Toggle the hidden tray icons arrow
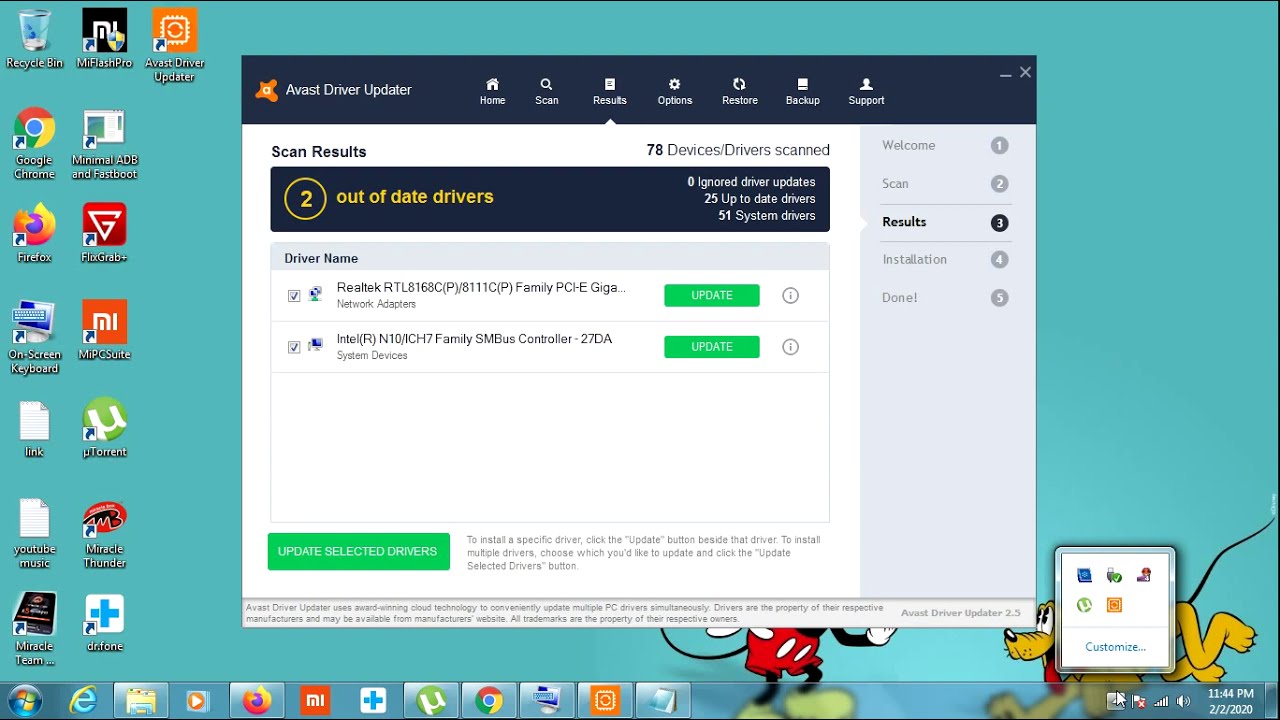Image resolution: width=1280 pixels, height=720 pixels. tap(1115, 701)
